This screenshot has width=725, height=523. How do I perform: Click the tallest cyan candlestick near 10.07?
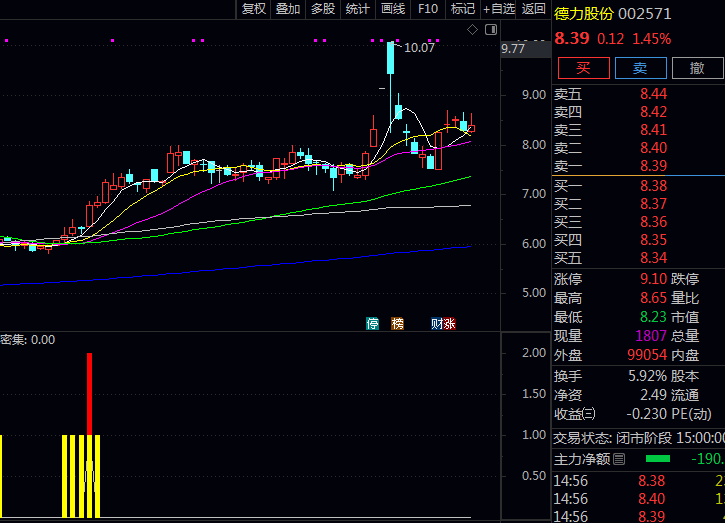pyautogui.click(x=391, y=58)
